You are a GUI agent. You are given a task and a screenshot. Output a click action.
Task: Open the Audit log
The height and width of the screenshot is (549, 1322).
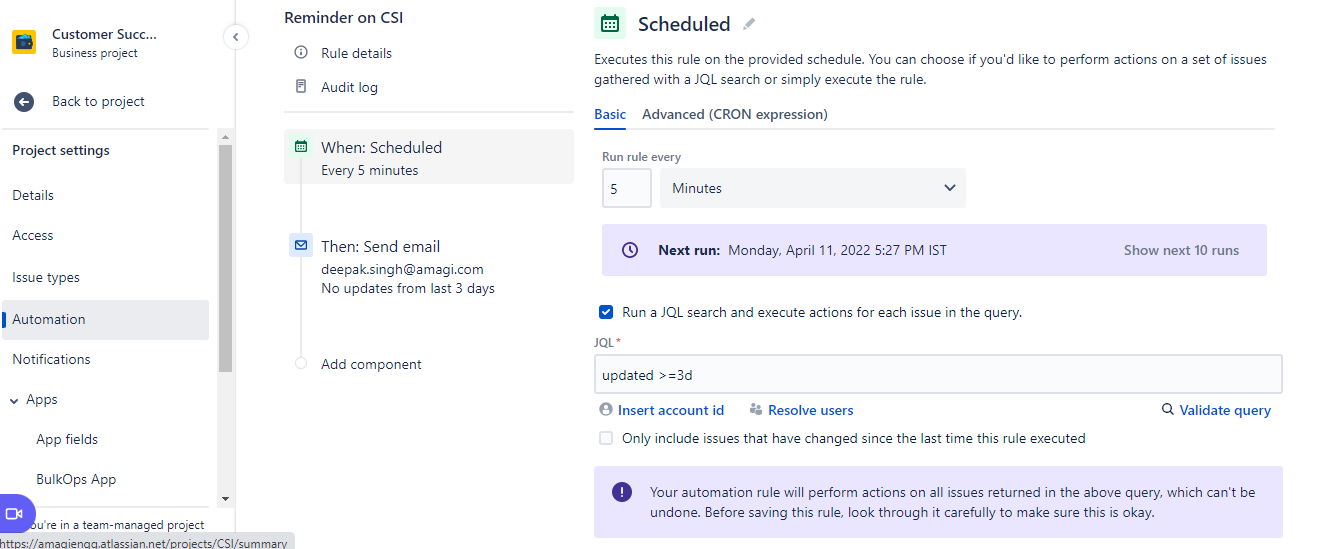[x=349, y=87]
